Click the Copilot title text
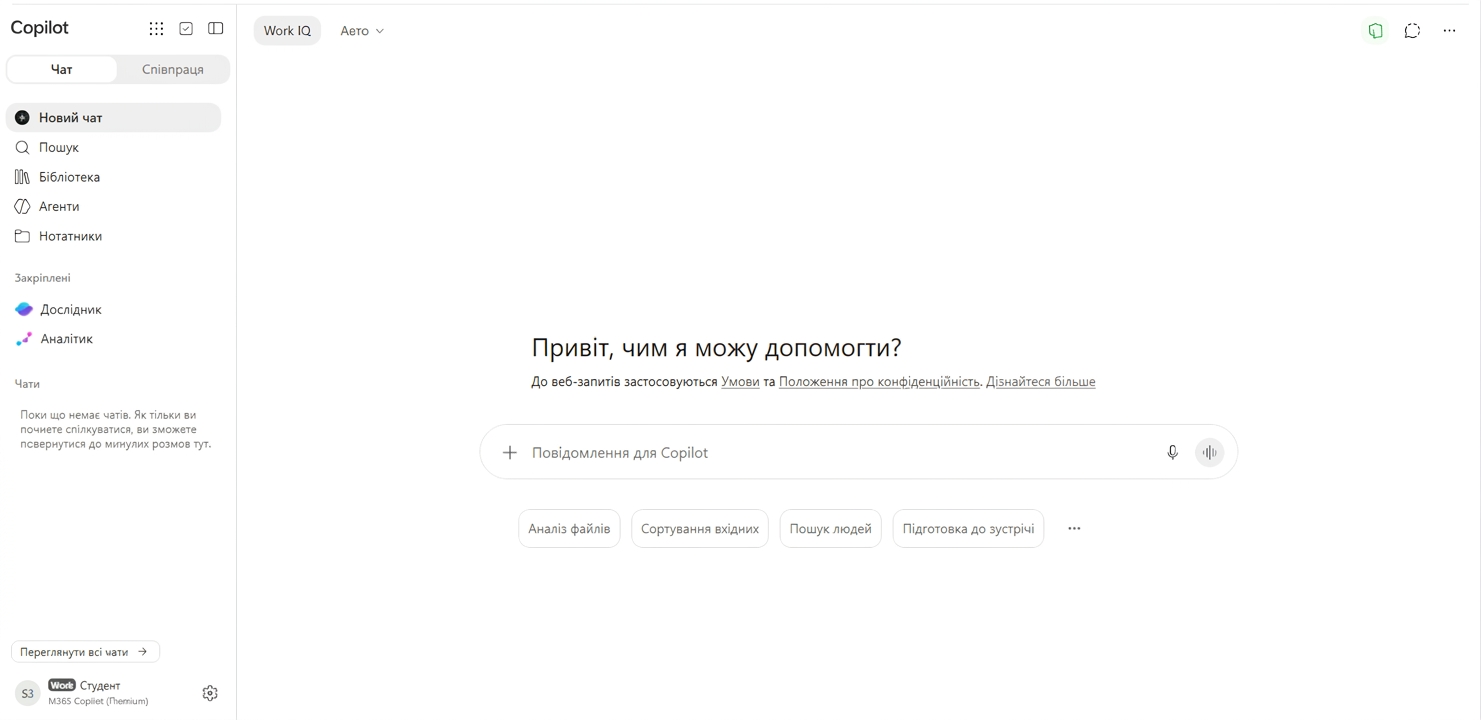 (x=40, y=28)
